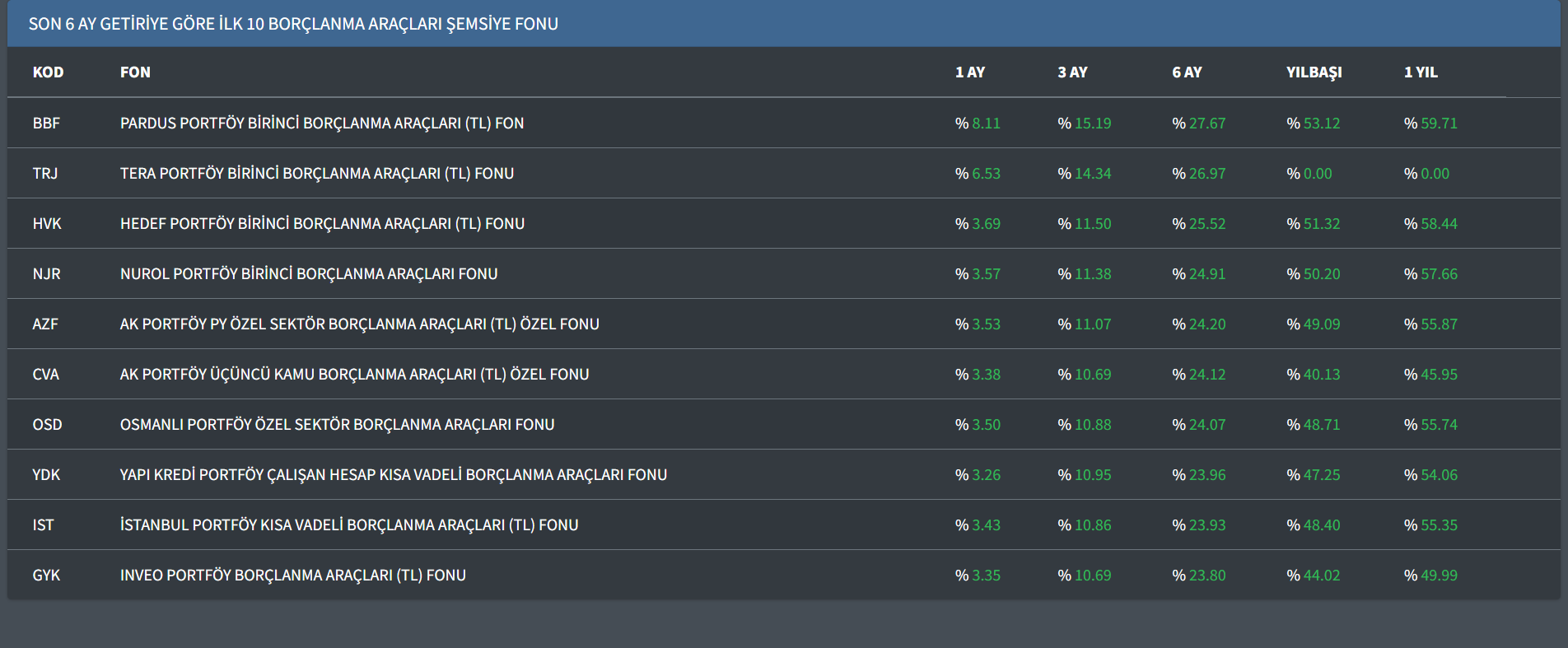Click the BBF fund code

click(46, 124)
